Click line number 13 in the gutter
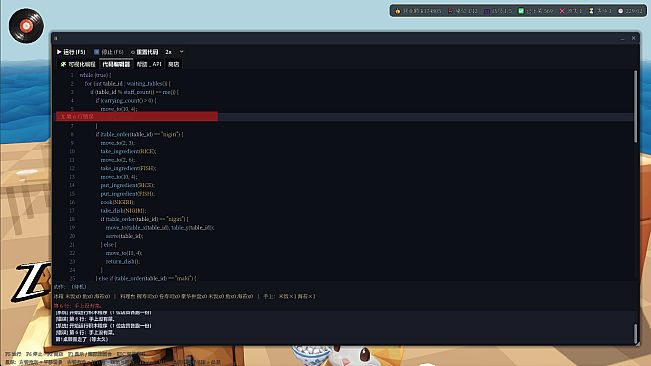The image size is (651, 366). pos(72,177)
